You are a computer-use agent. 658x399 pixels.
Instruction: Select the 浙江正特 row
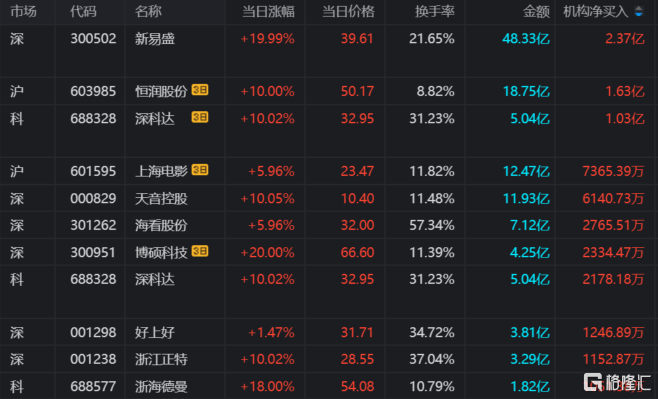coord(329,359)
